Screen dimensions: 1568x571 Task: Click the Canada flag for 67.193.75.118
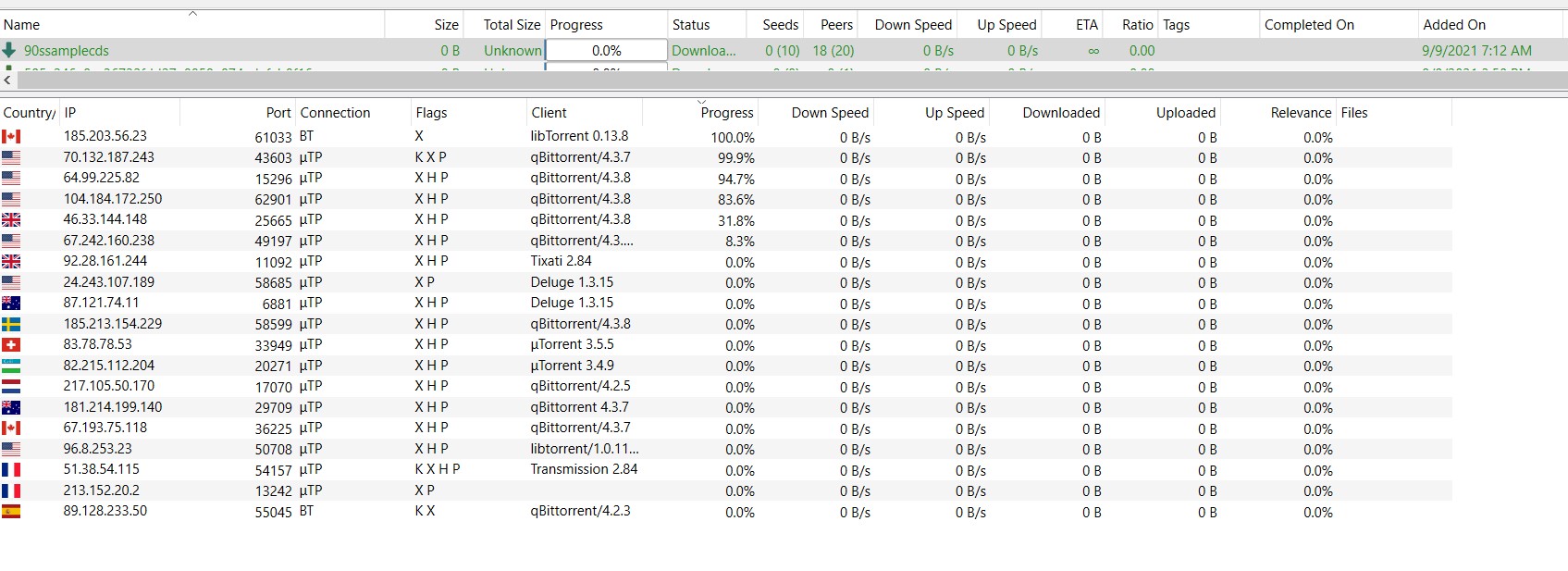pos(11,428)
